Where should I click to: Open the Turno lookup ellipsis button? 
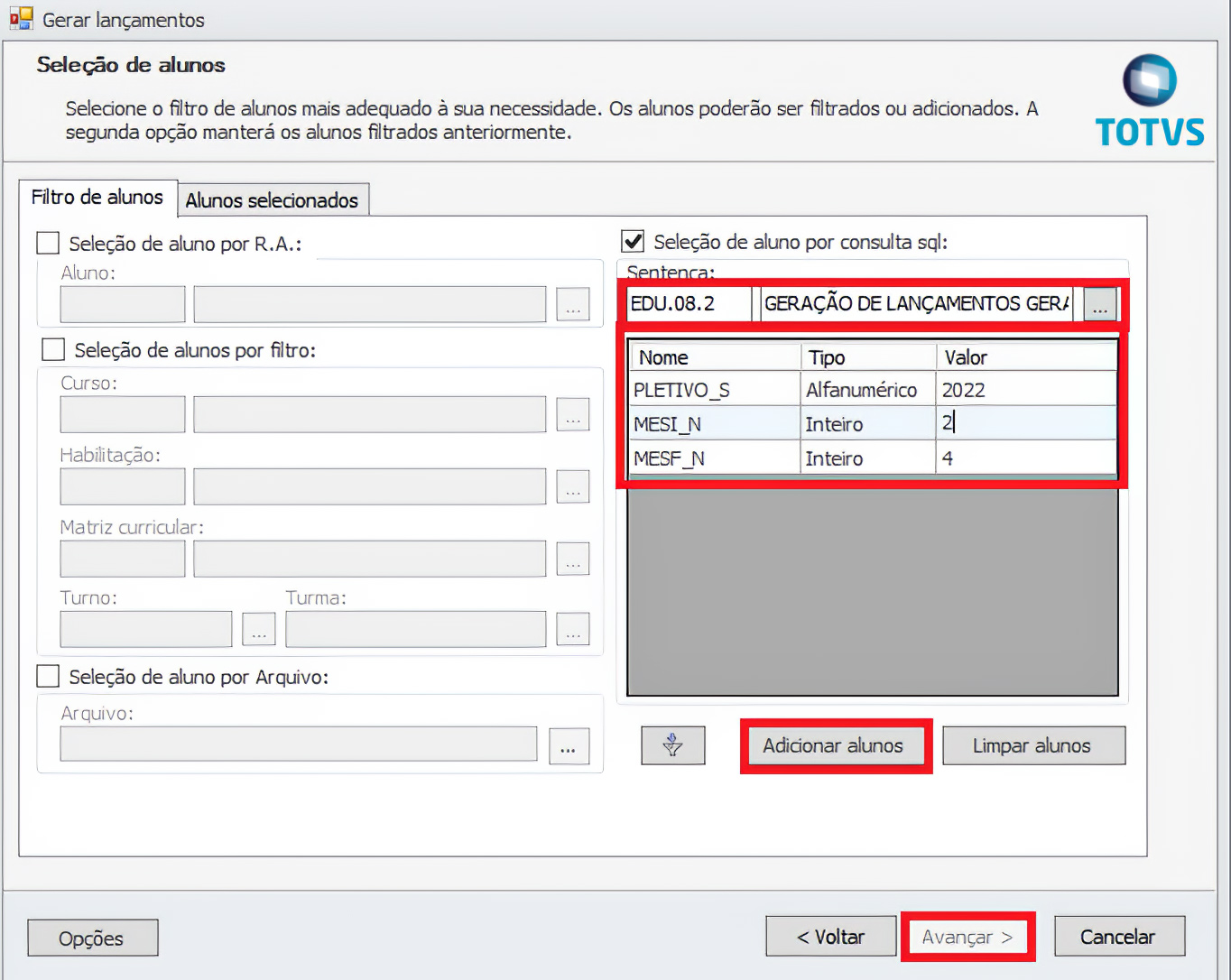click(258, 629)
